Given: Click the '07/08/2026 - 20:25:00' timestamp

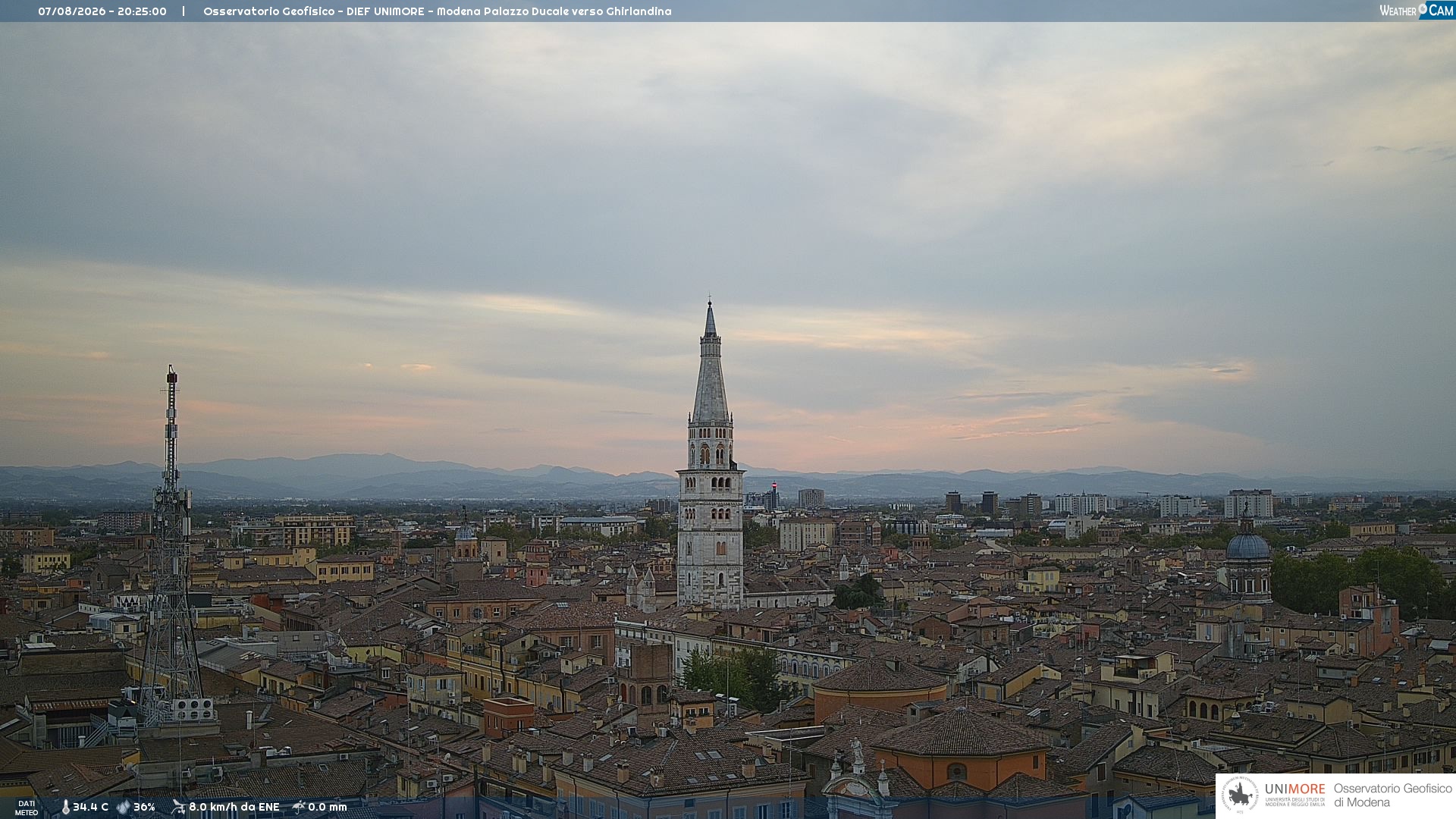Looking at the screenshot, I should pos(102,11).
